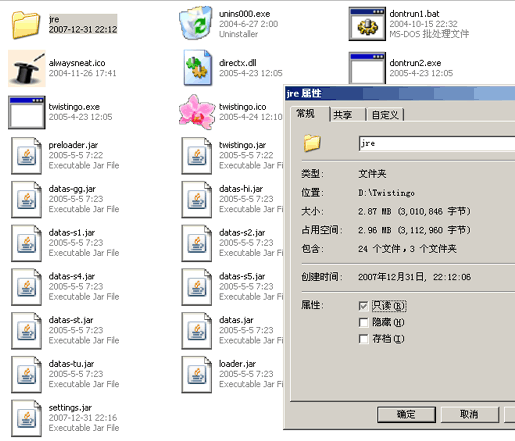Click the folder icon in jre properties dialog
This screenshot has height=441, width=515.
coord(312,143)
